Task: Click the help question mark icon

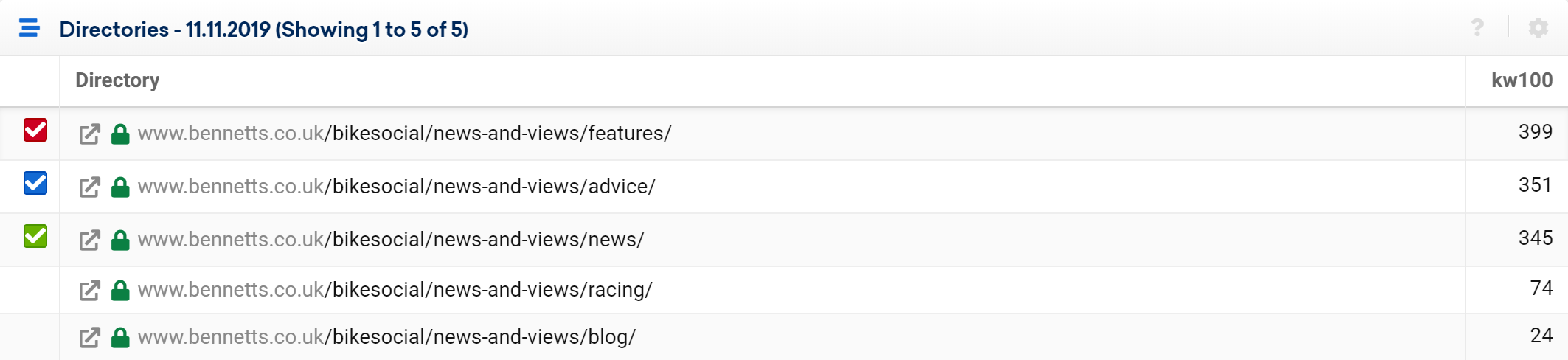Action: click(1477, 28)
